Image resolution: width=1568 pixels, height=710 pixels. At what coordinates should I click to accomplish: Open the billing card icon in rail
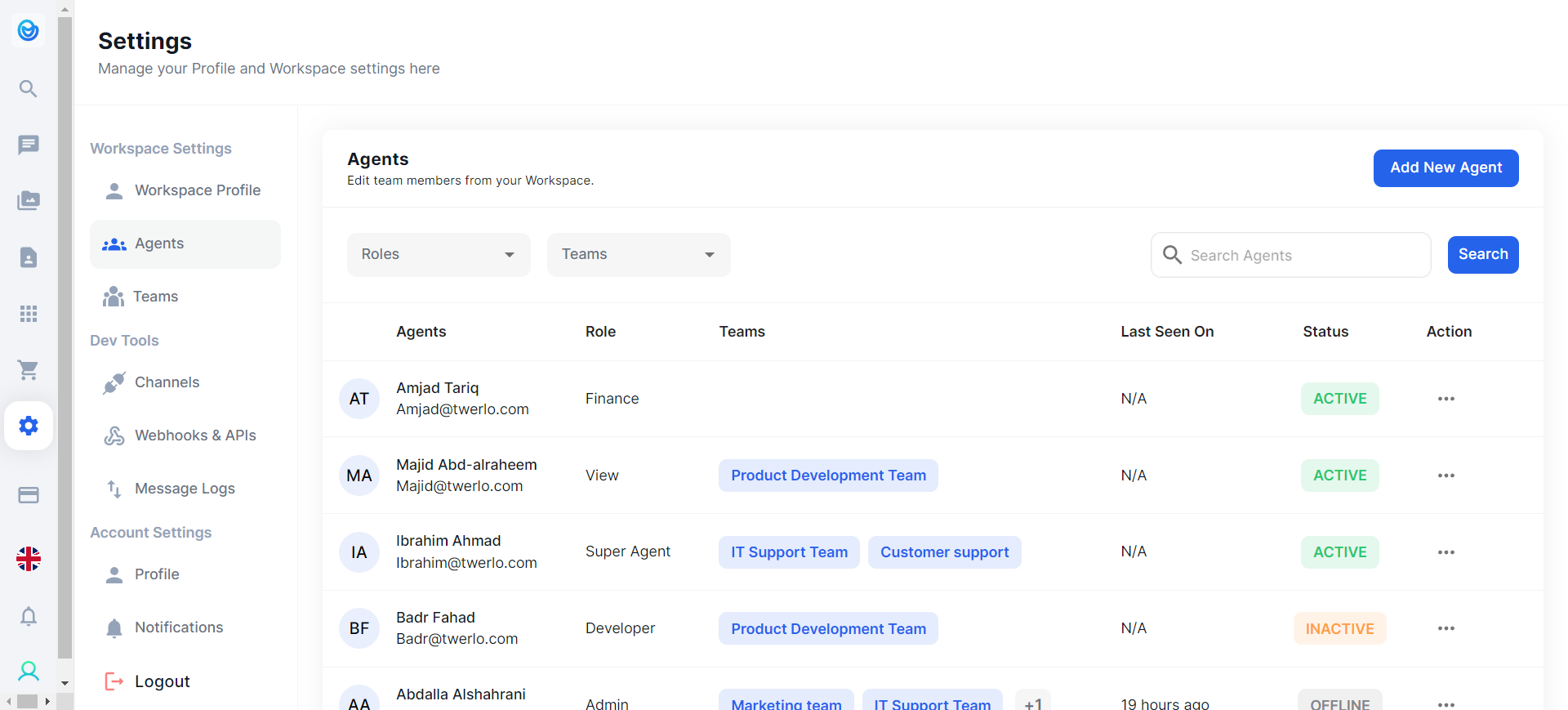29,495
